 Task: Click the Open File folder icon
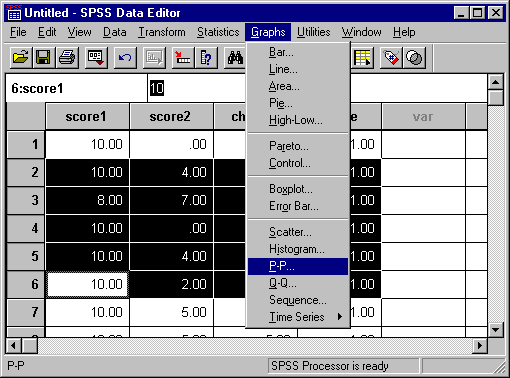(x=21, y=58)
